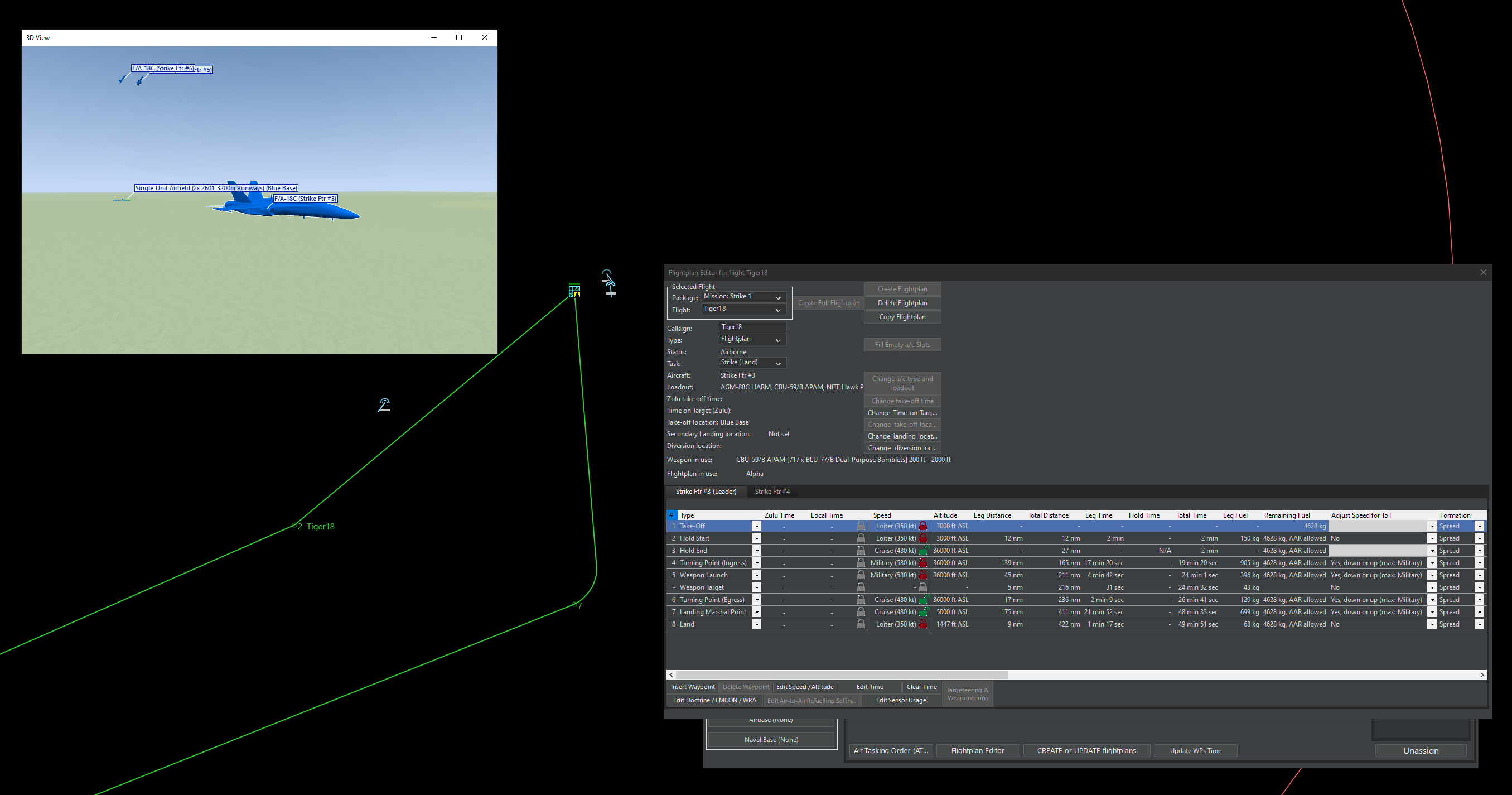Click green unlocked speed lock on Hold End row
Viewport: 1512px width, 795px height.
[923, 551]
